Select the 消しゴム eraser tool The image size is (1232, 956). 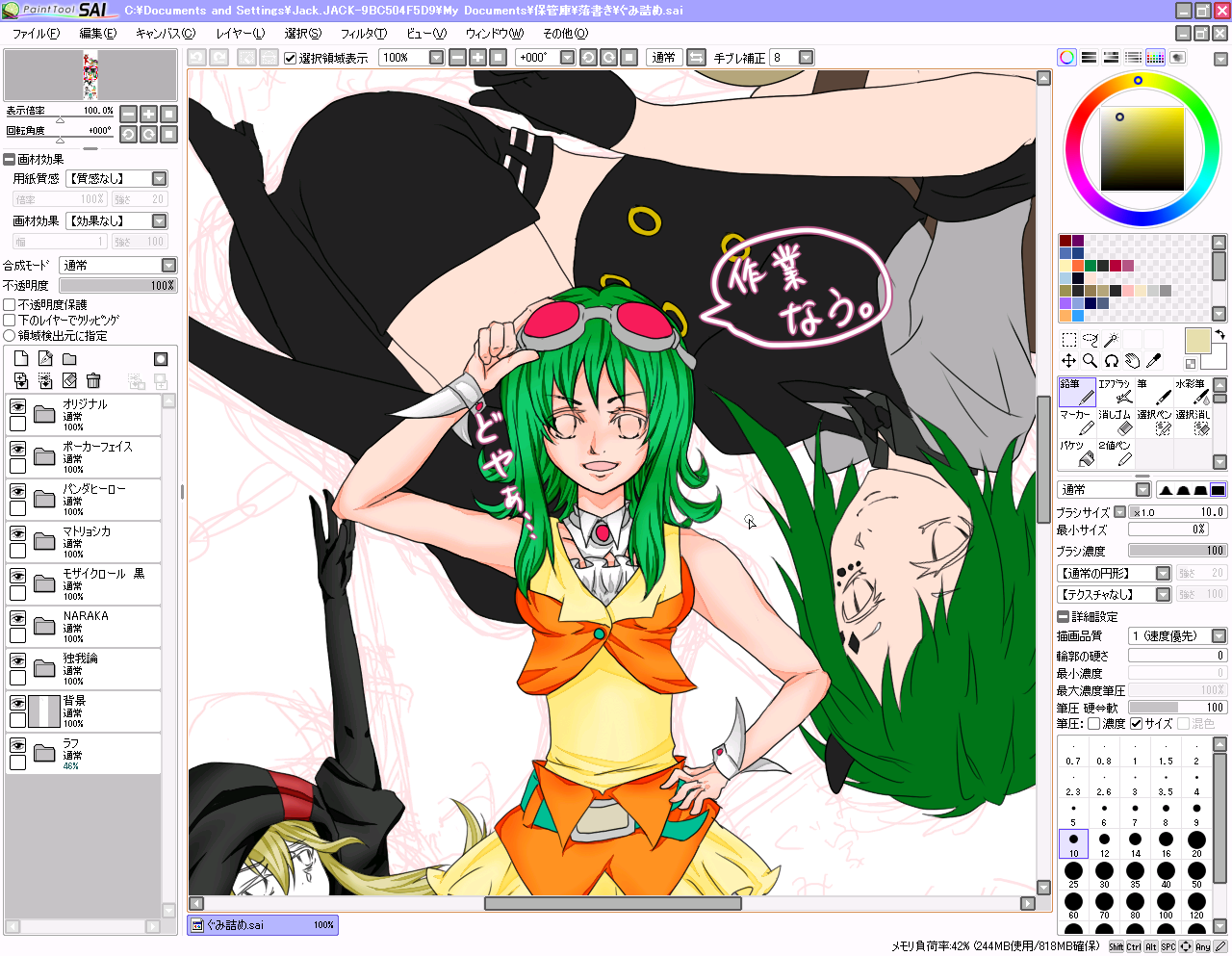point(1116,423)
